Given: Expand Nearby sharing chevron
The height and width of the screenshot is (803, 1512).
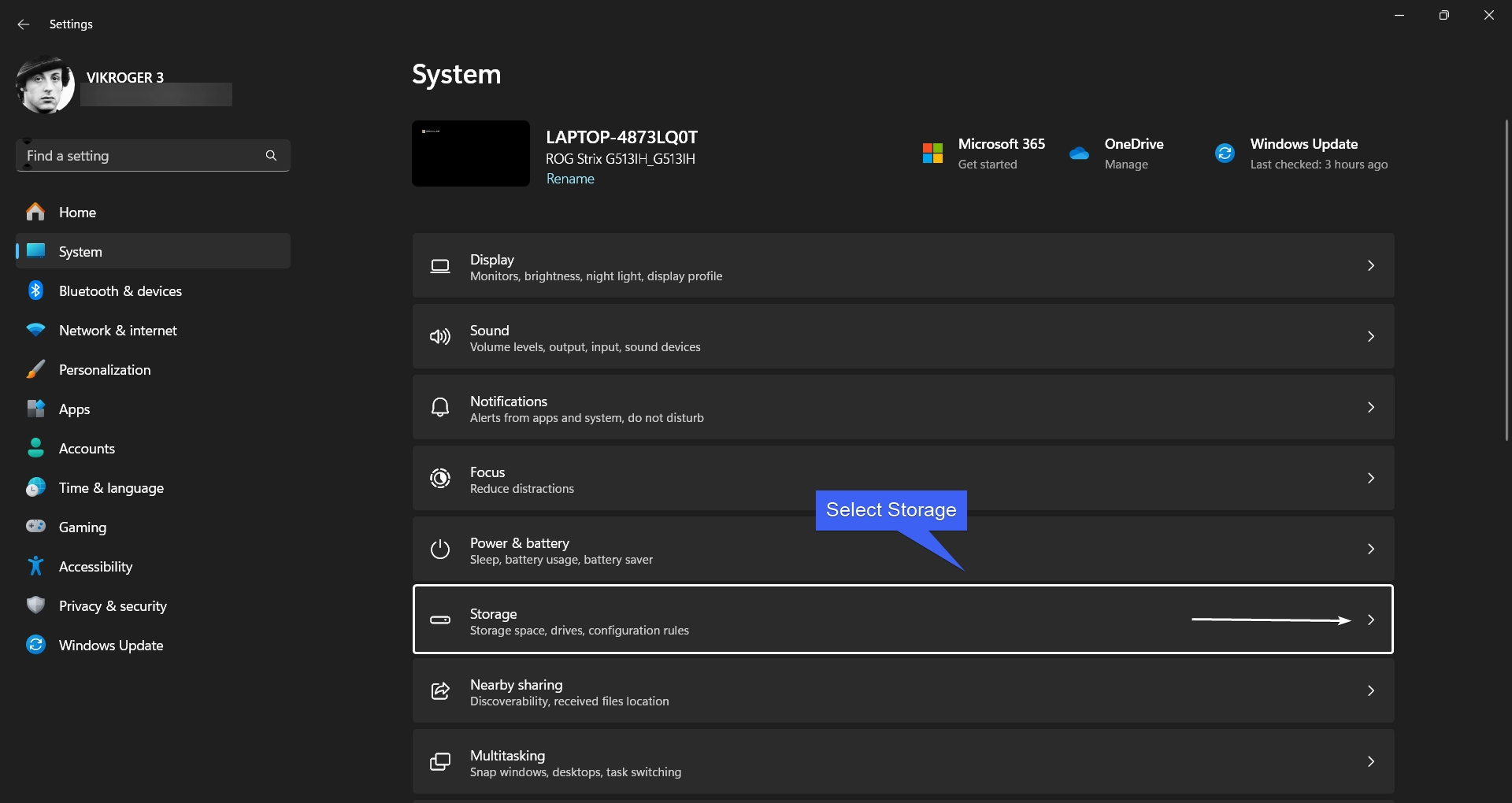Looking at the screenshot, I should pos(1371,690).
